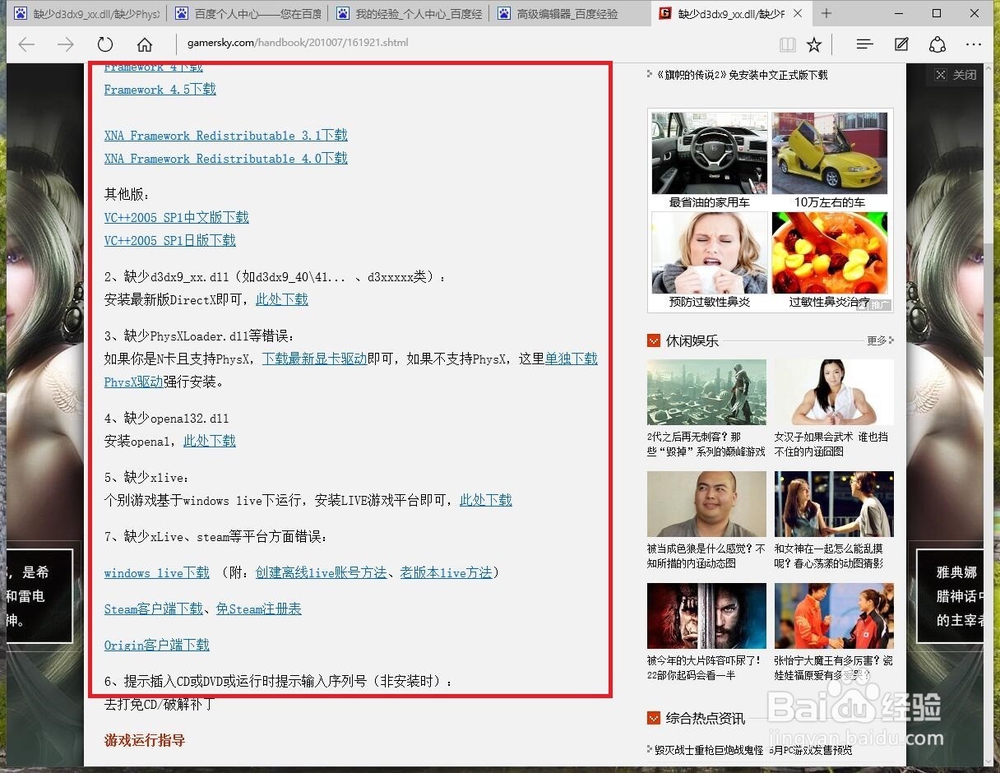1000x773 pixels.
Task: Open 最省油的家用车 car interior thumbnail
Action: [709, 153]
